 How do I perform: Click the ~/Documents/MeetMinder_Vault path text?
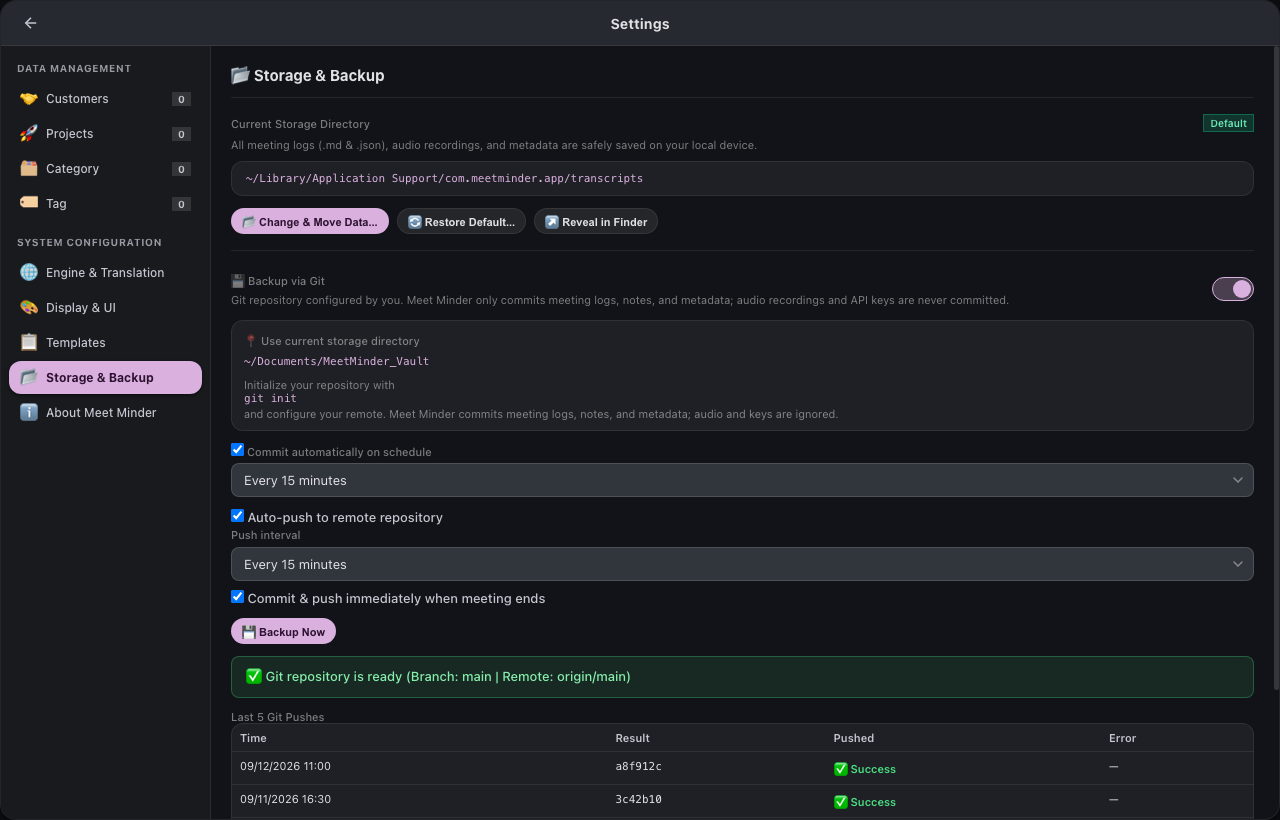pos(336,361)
